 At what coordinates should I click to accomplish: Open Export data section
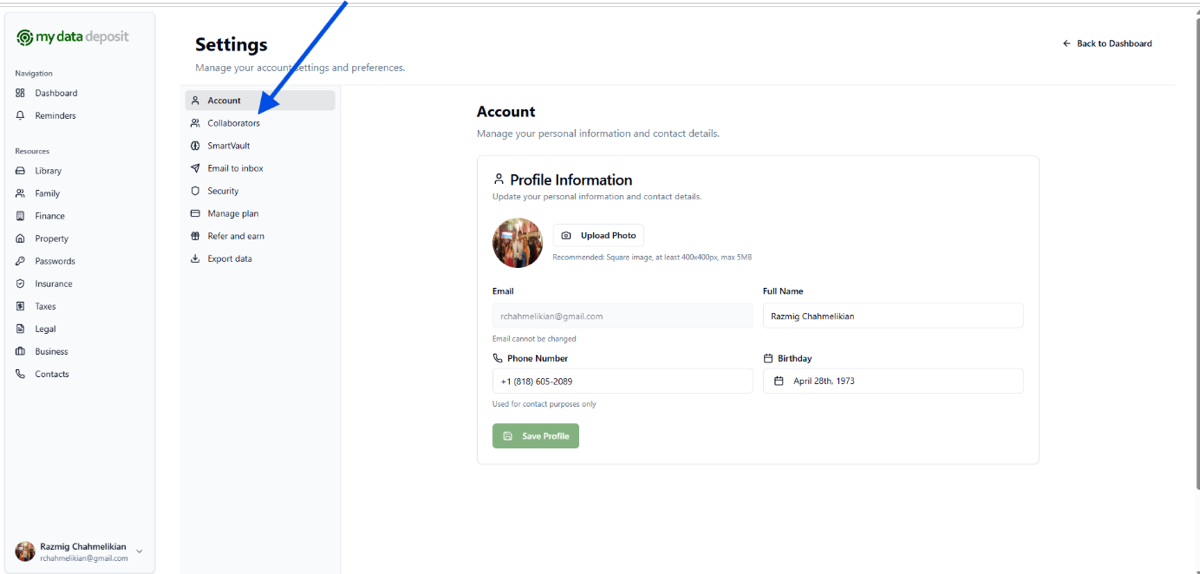260,259
